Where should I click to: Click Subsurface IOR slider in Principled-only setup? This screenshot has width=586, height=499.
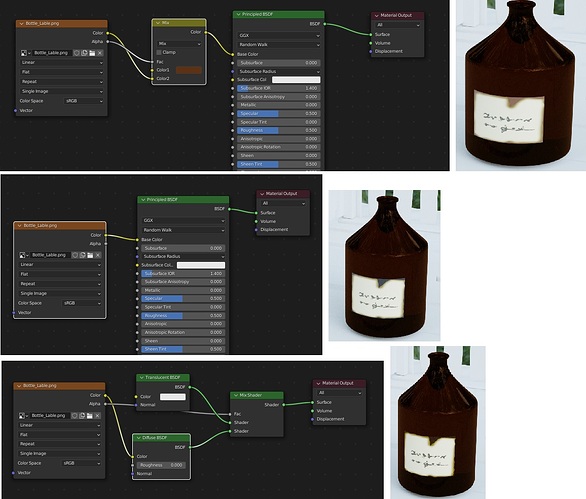(183, 273)
